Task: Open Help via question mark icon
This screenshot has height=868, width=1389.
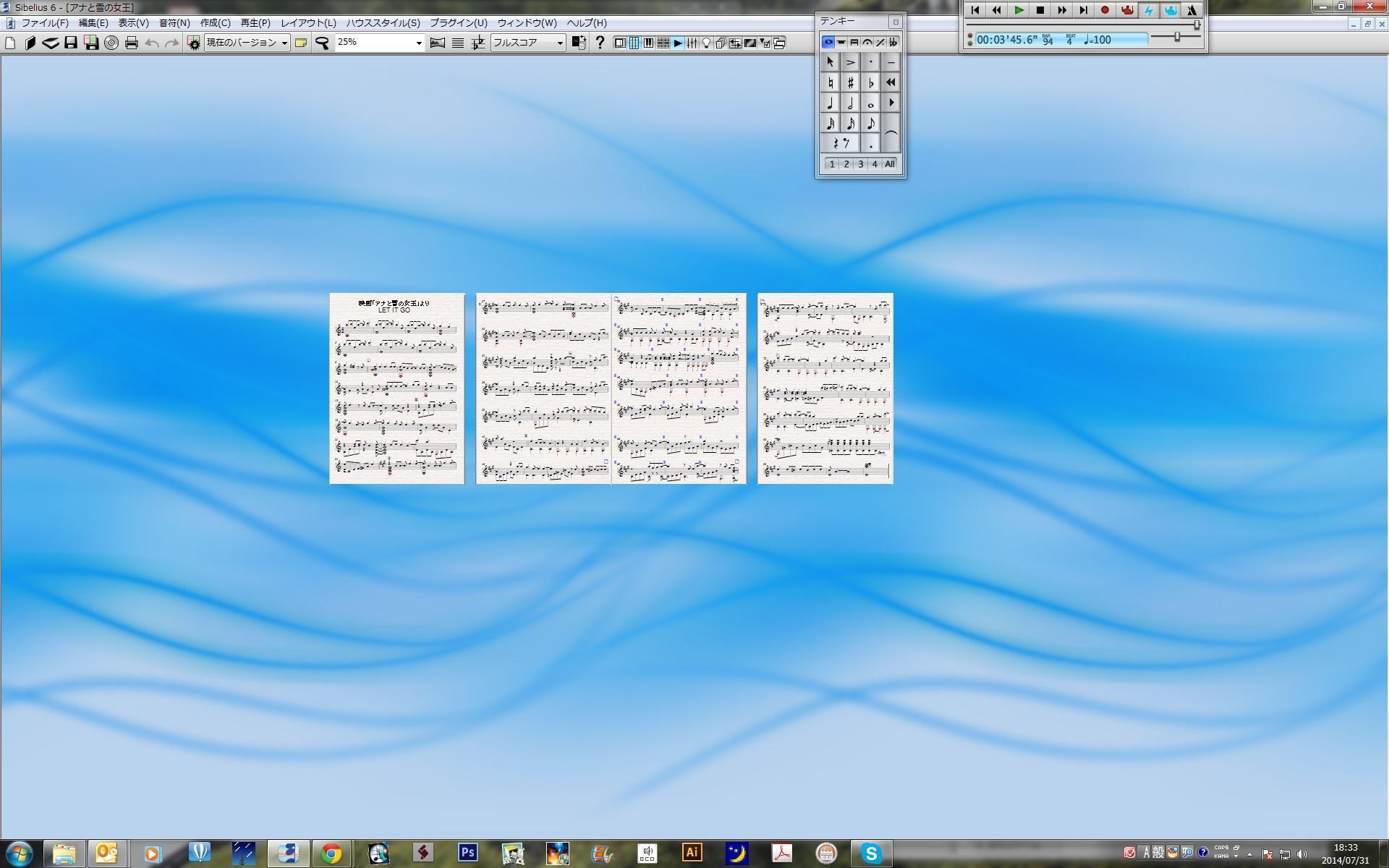Action: tap(600, 43)
